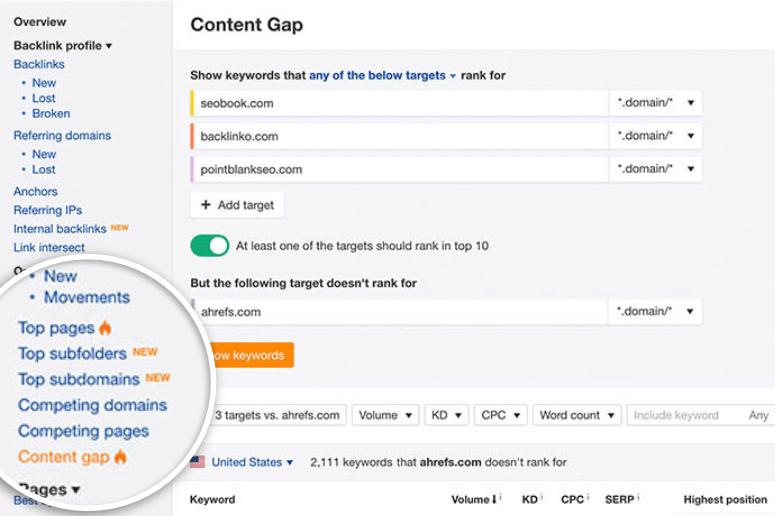Image resolution: width=775 pixels, height=516 pixels.
Task: Click the flame icon beside Content gap
Action: point(120,457)
